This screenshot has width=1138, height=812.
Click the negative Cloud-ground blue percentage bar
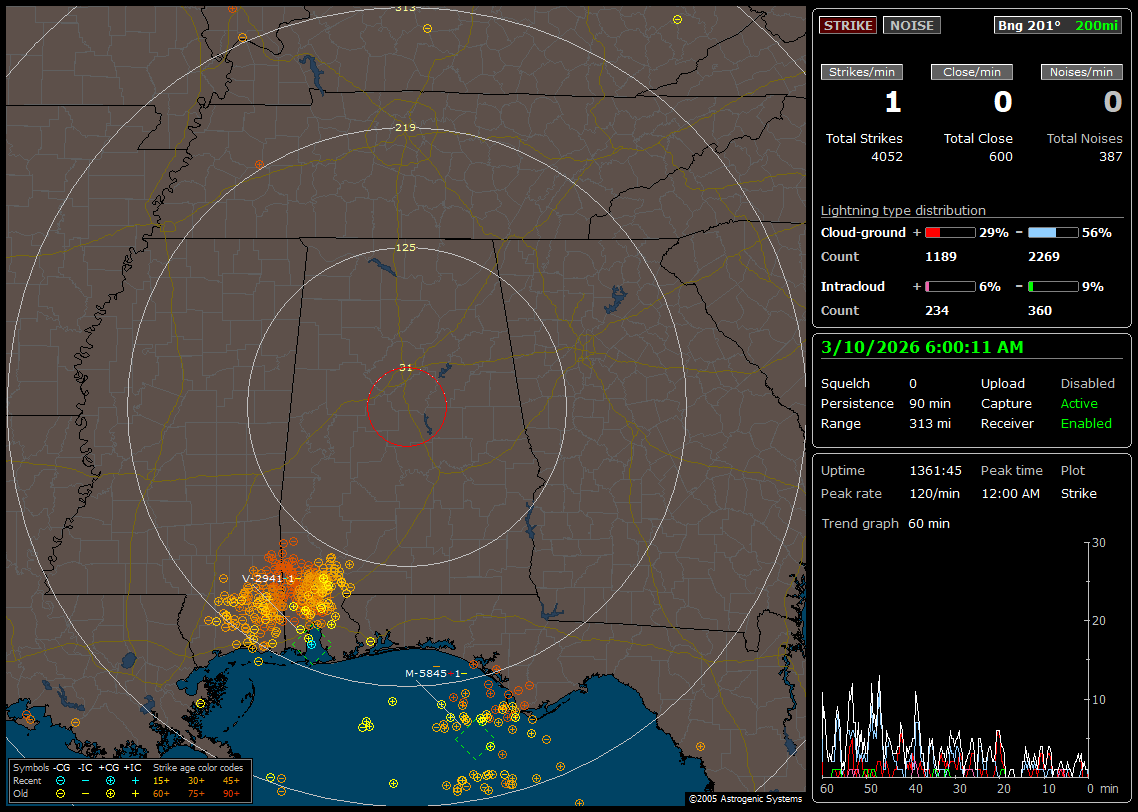pyautogui.click(x=1053, y=232)
